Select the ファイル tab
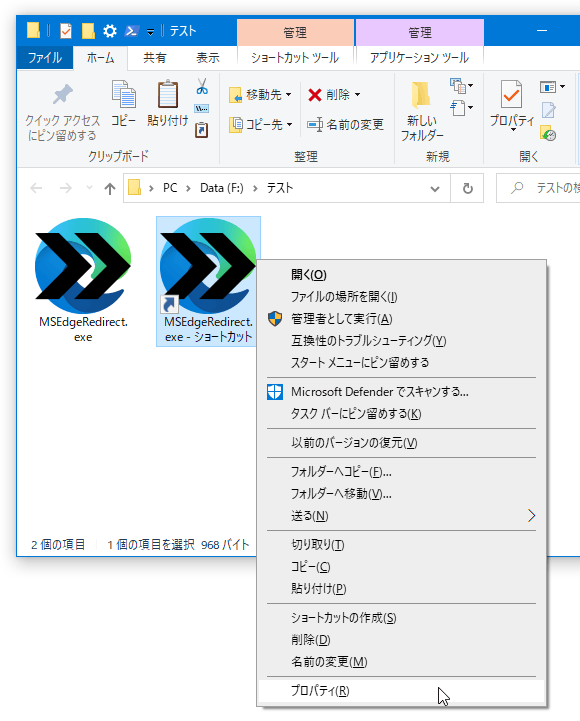 [x=45, y=57]
